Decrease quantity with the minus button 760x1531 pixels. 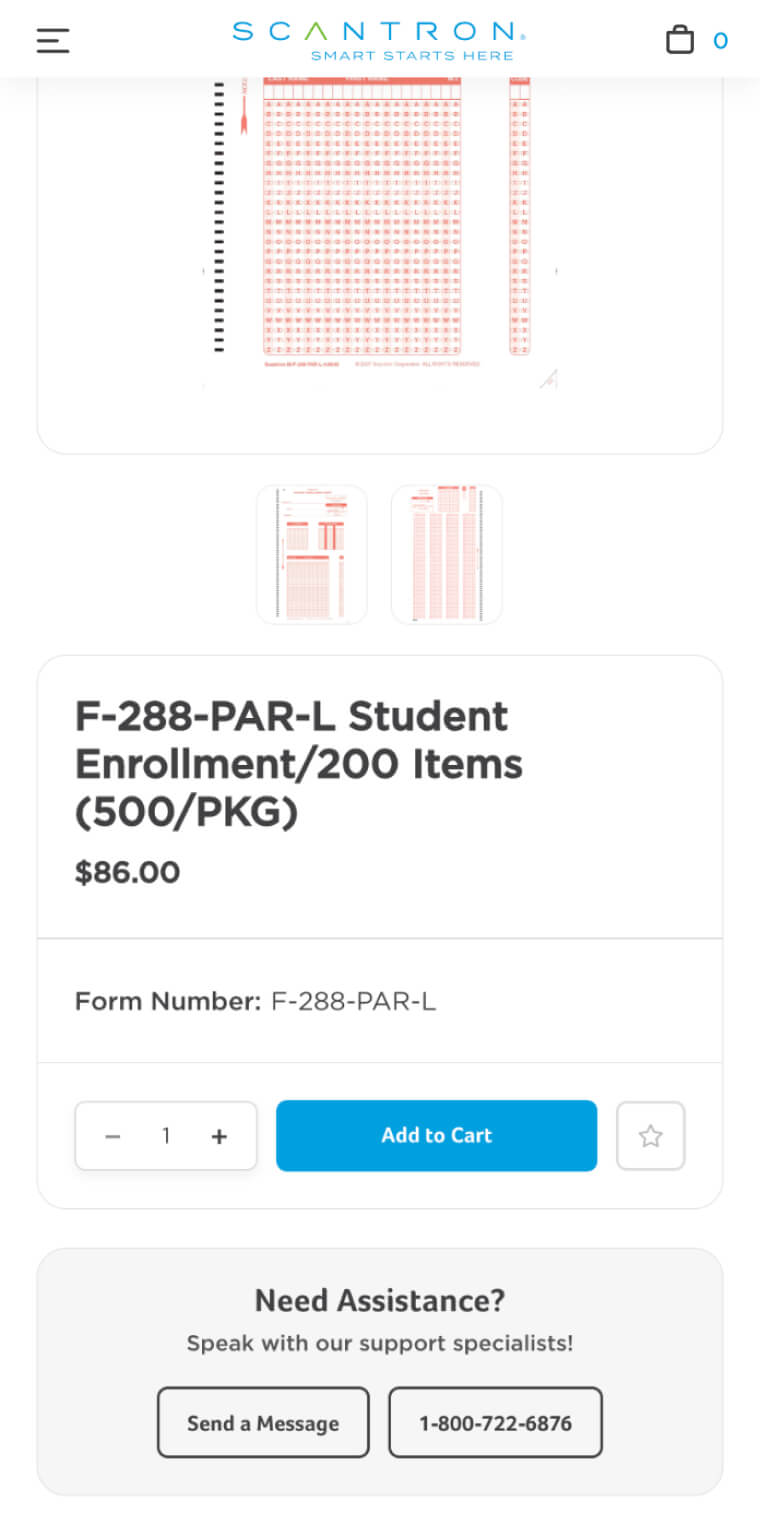[x=113, y=1136]
